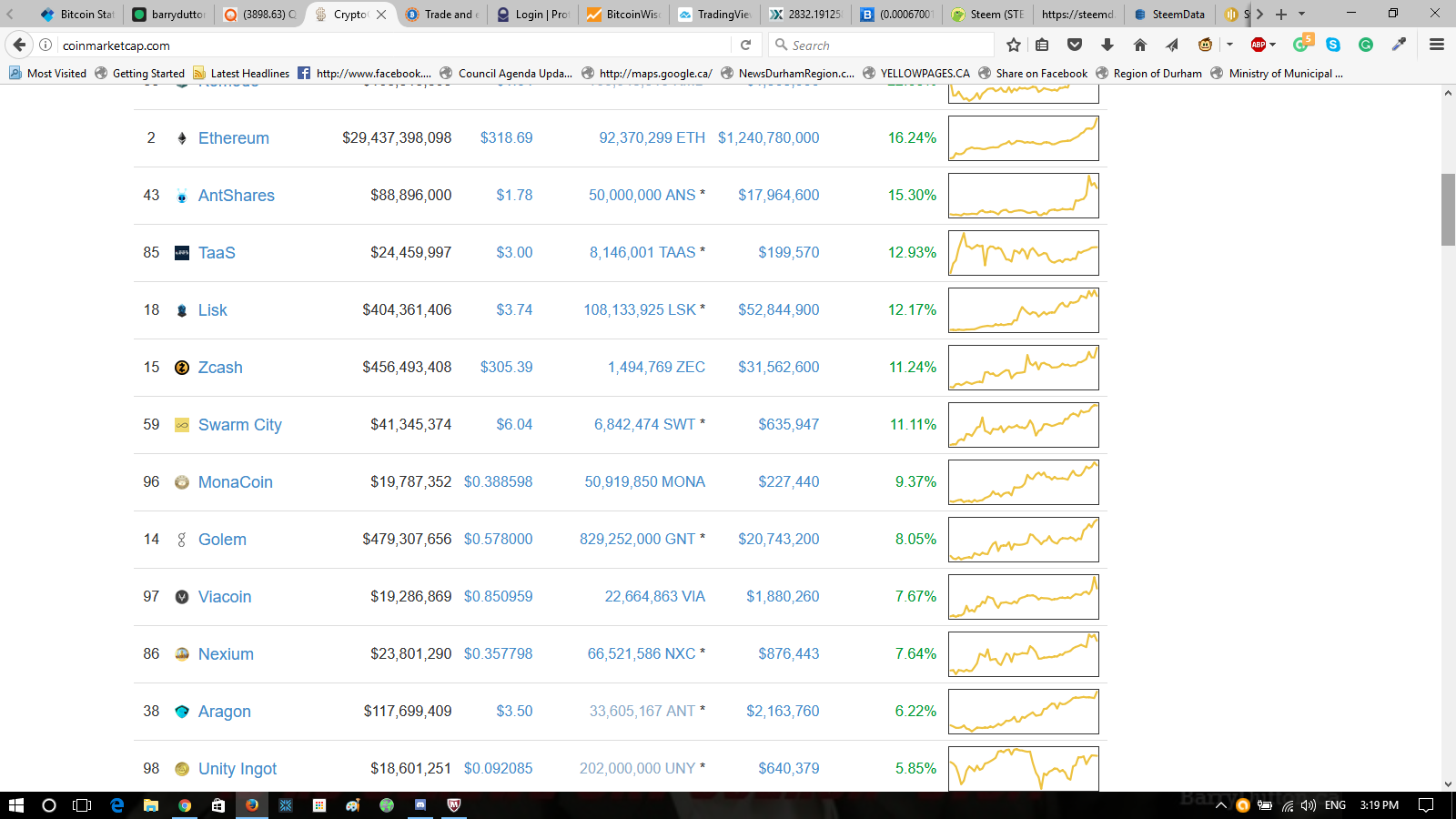The height and width of the screenshot is (819, 1456).
Task: Click the clock showing 3:19 PM
Action: pos(1379,805)
